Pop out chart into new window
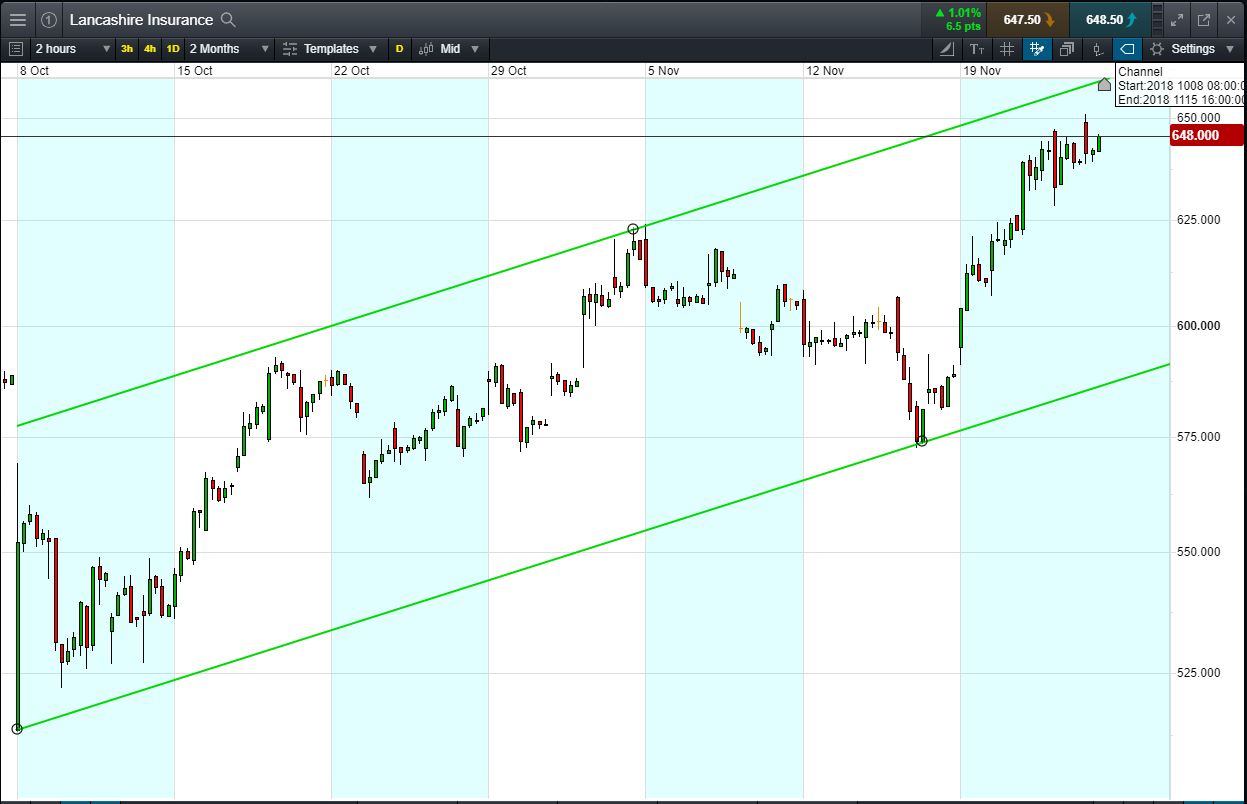 pos(1203,19)
